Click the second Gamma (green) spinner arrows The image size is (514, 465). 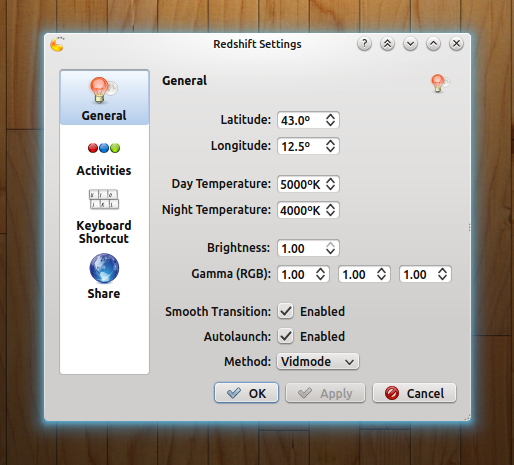(381, 274)
